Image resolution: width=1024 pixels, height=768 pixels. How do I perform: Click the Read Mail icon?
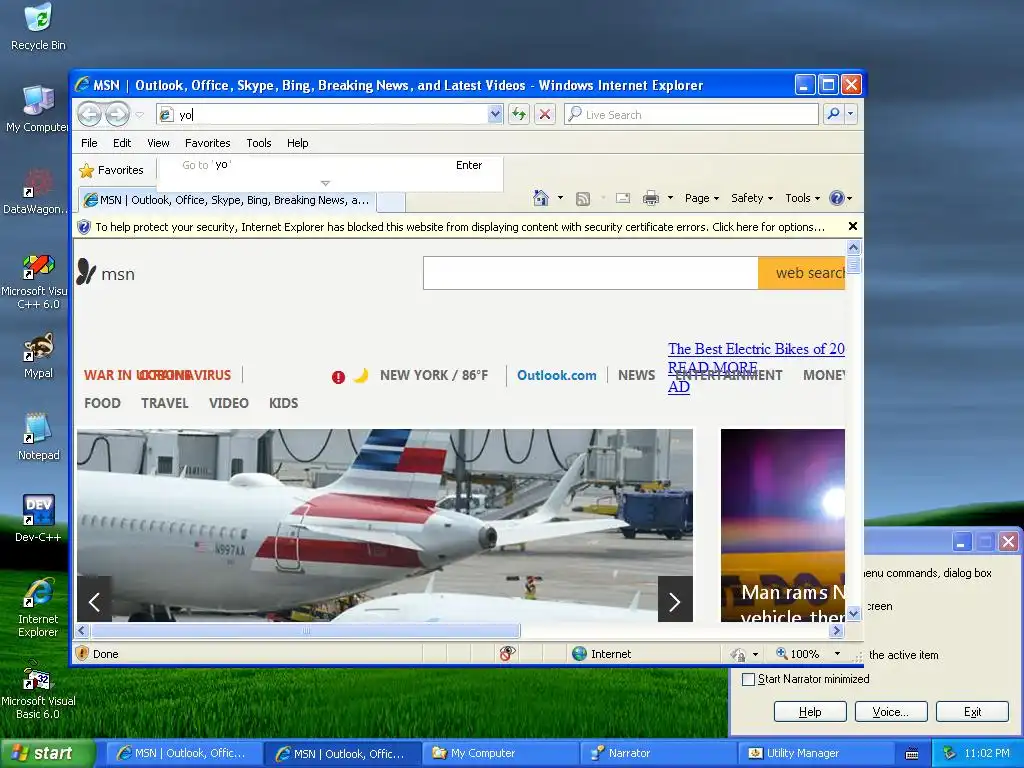(x=623, y=198)
